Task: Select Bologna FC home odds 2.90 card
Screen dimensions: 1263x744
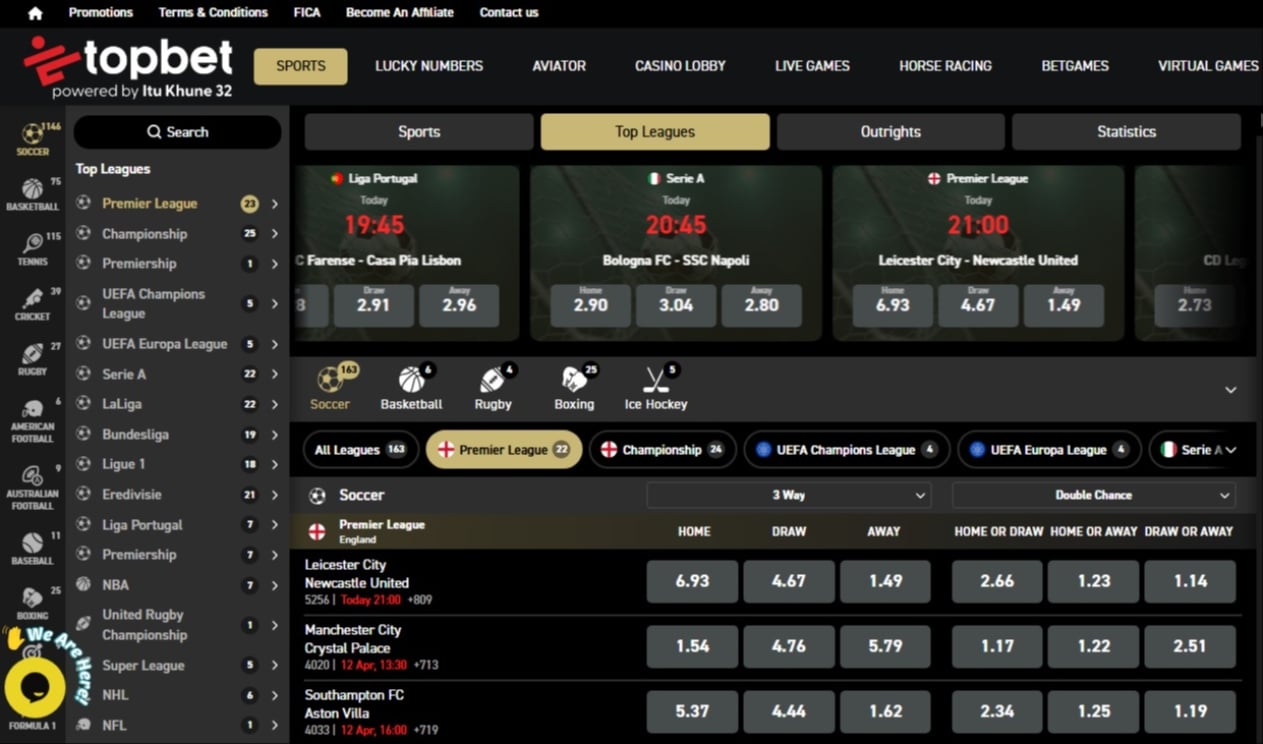Action: [x=590, y=306]
